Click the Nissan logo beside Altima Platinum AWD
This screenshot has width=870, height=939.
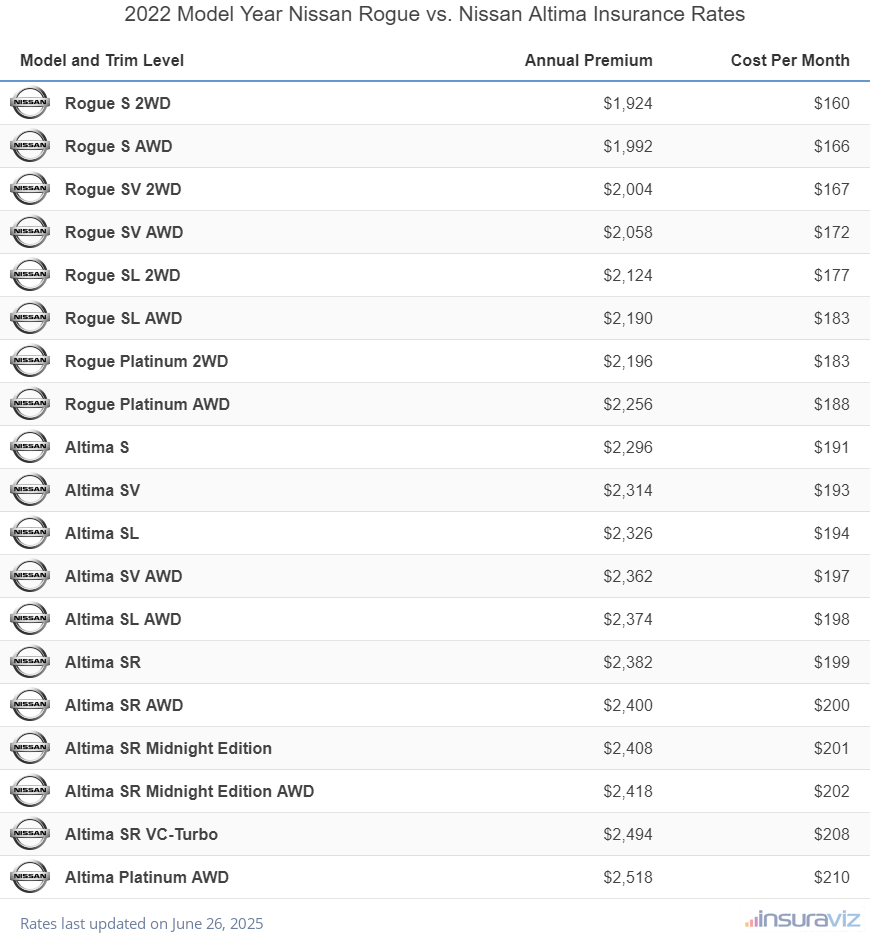30,877
